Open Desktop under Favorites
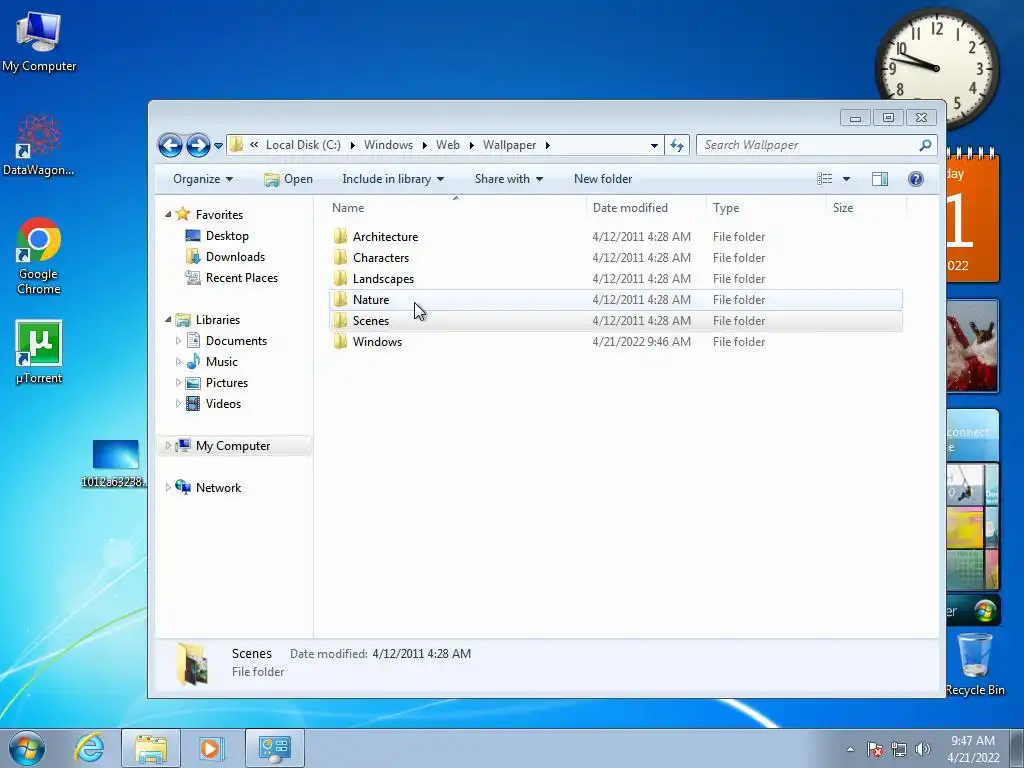This screenshot has width=1024, height=768. (x=227, y=236)
